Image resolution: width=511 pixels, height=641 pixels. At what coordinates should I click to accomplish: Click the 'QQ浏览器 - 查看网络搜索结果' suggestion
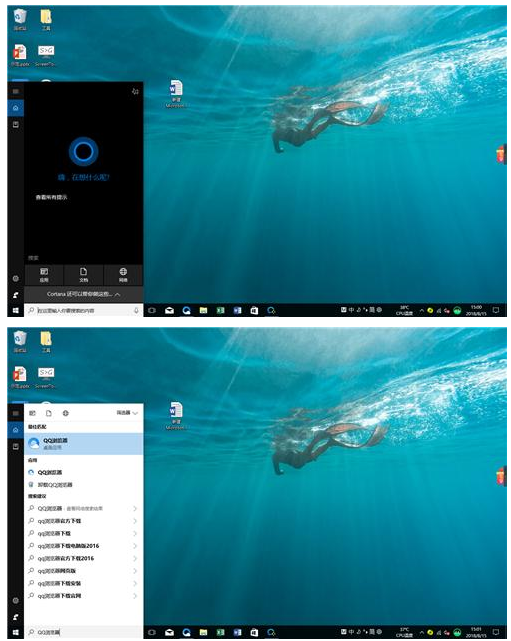click(x=83, y=509)
